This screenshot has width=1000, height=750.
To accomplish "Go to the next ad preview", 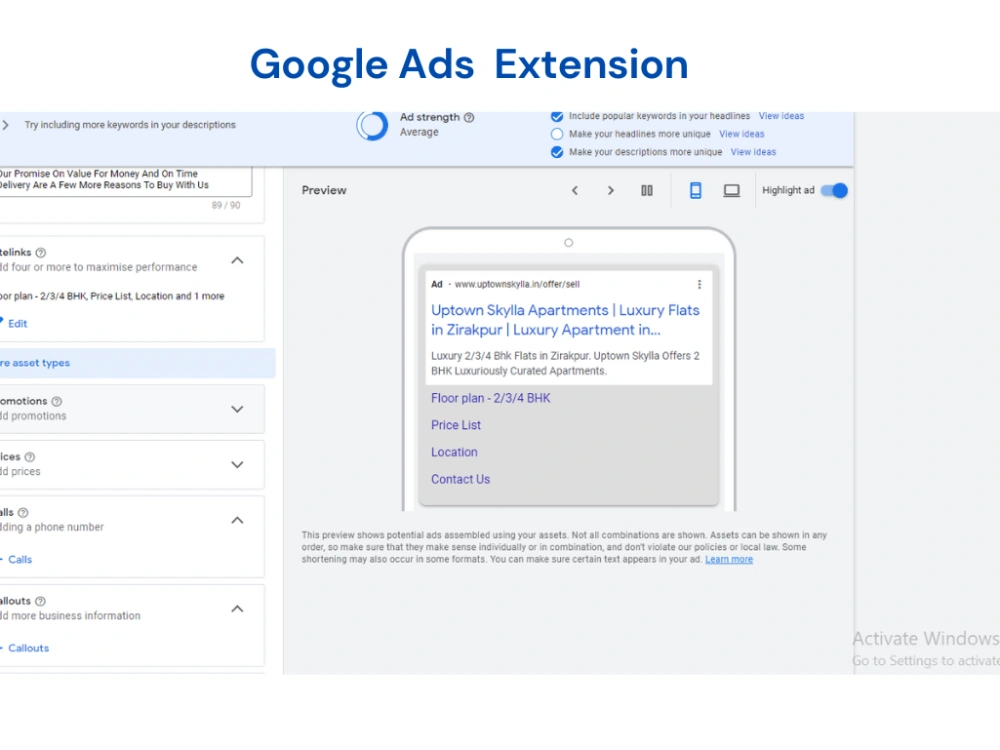I will point(610,190).
